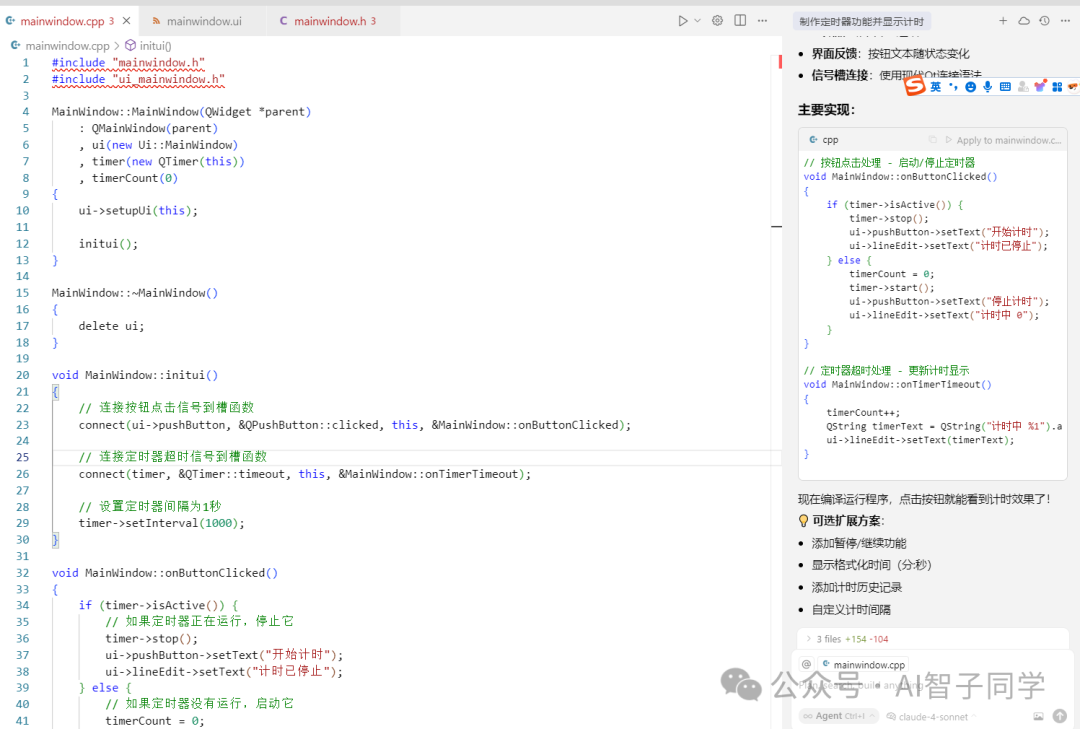
Task: Click the delete ui; line
Action: (x=112, y=326)
